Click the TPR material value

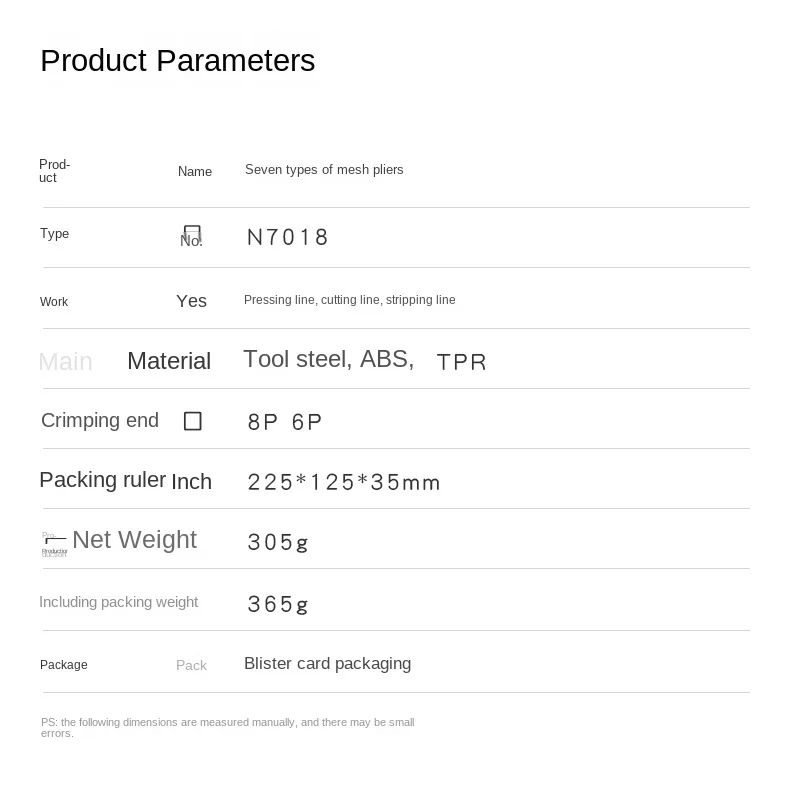(x=461, y=362)
